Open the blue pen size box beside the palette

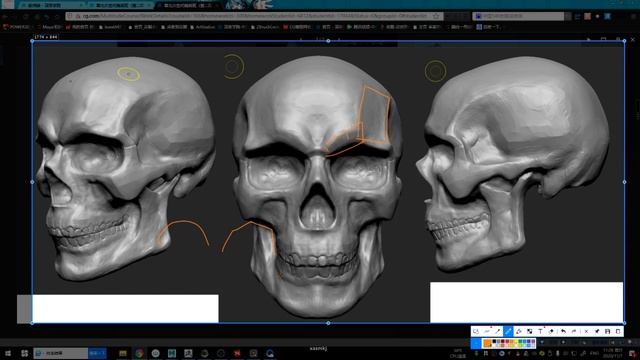click(476, 343)
